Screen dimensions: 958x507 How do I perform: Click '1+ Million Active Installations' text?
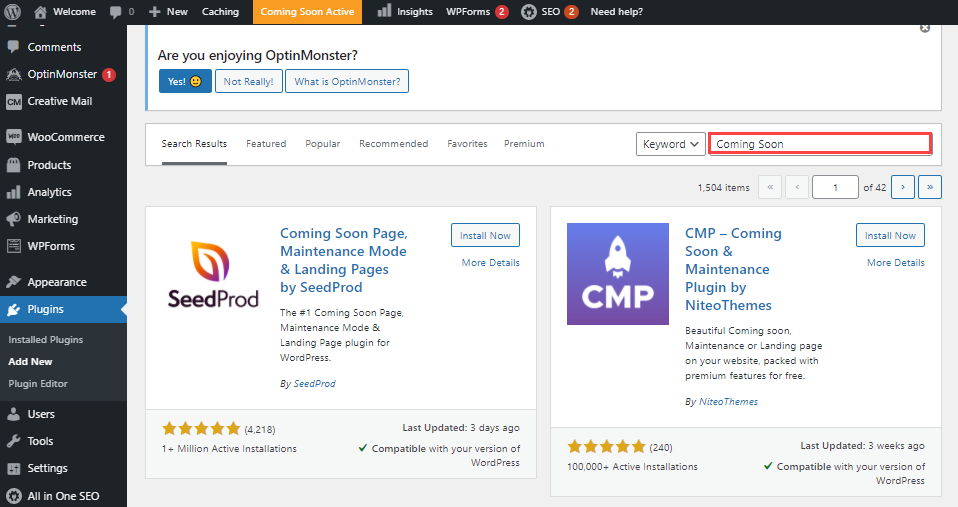229,449
